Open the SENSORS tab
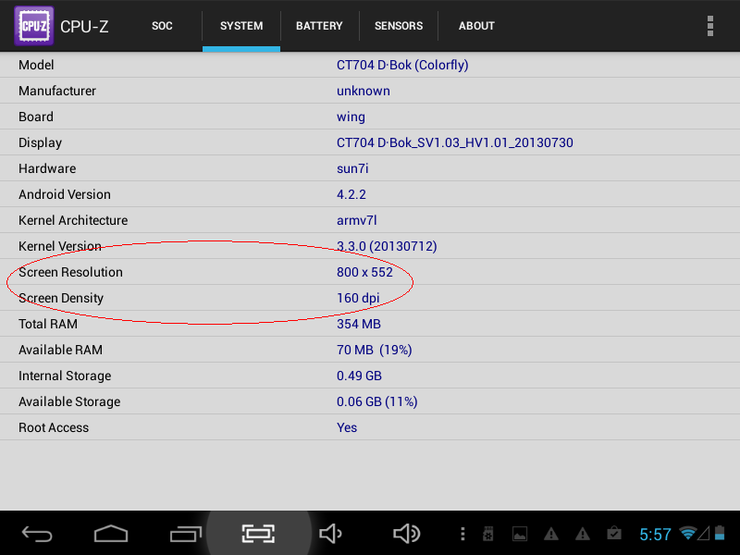 pos(398,26)
